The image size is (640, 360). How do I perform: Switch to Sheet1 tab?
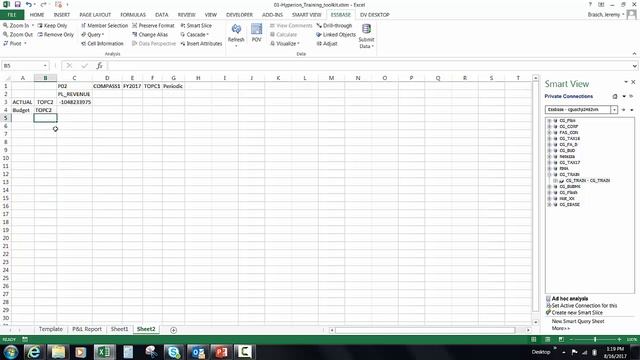click(x=119, y=329)
